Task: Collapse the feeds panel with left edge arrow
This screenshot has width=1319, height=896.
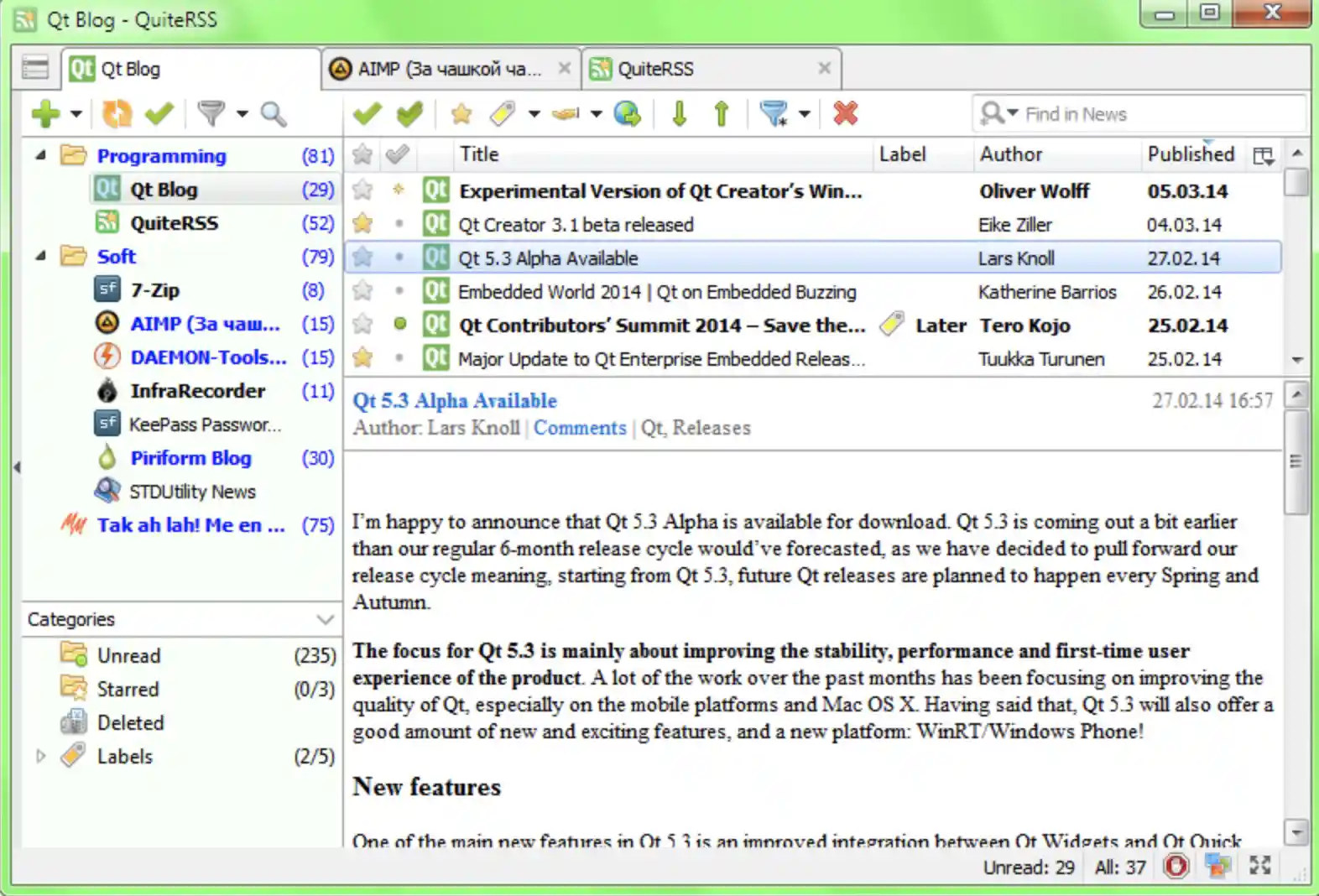Action: [x=16, y=467]
